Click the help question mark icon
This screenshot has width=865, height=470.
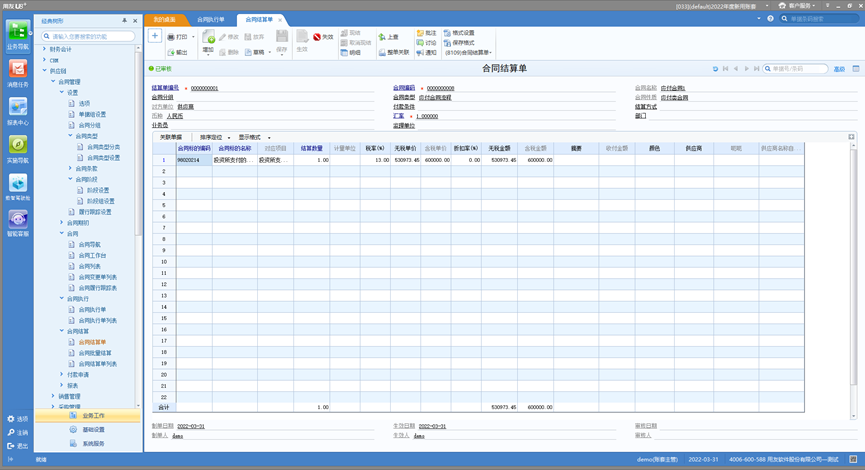point(771,19)
